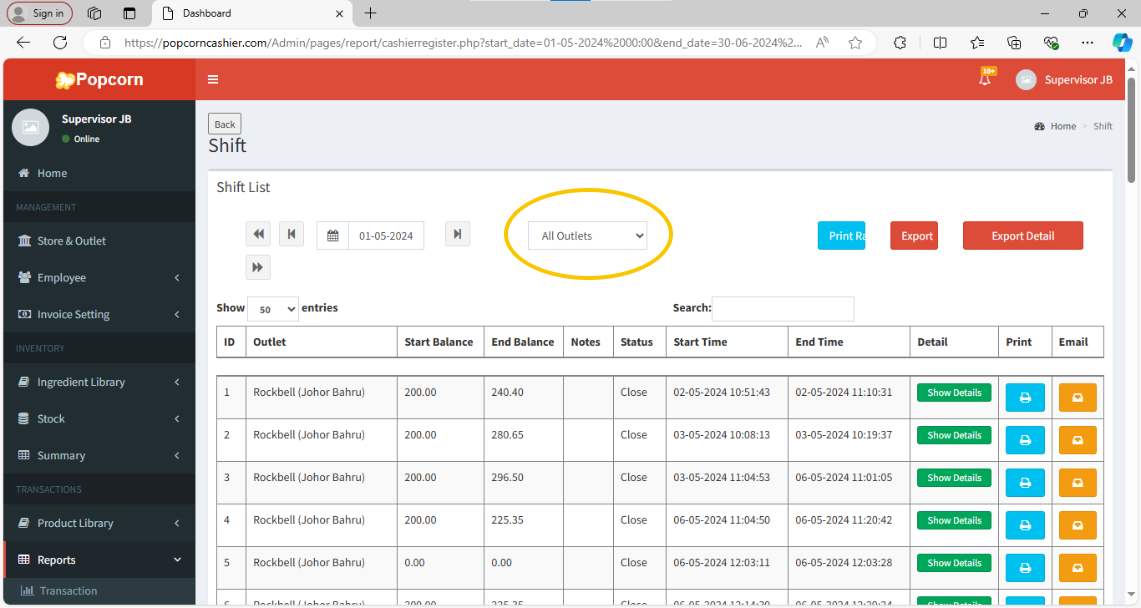Click the Back button
This screenshot has width=1141, height=608.
tap(225, 124)
